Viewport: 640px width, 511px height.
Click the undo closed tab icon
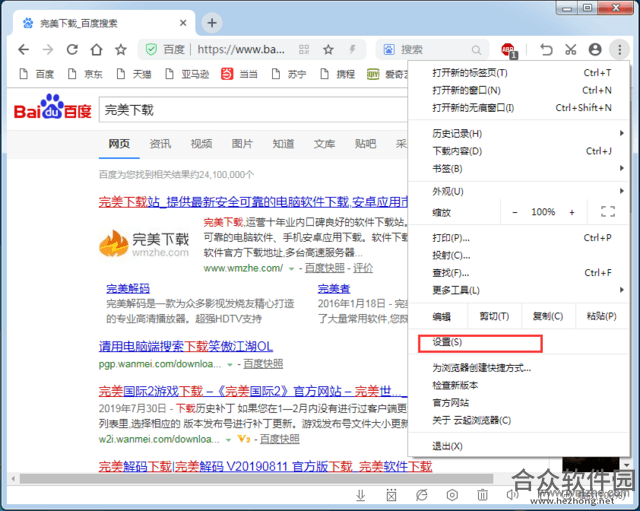coord(546,50)
